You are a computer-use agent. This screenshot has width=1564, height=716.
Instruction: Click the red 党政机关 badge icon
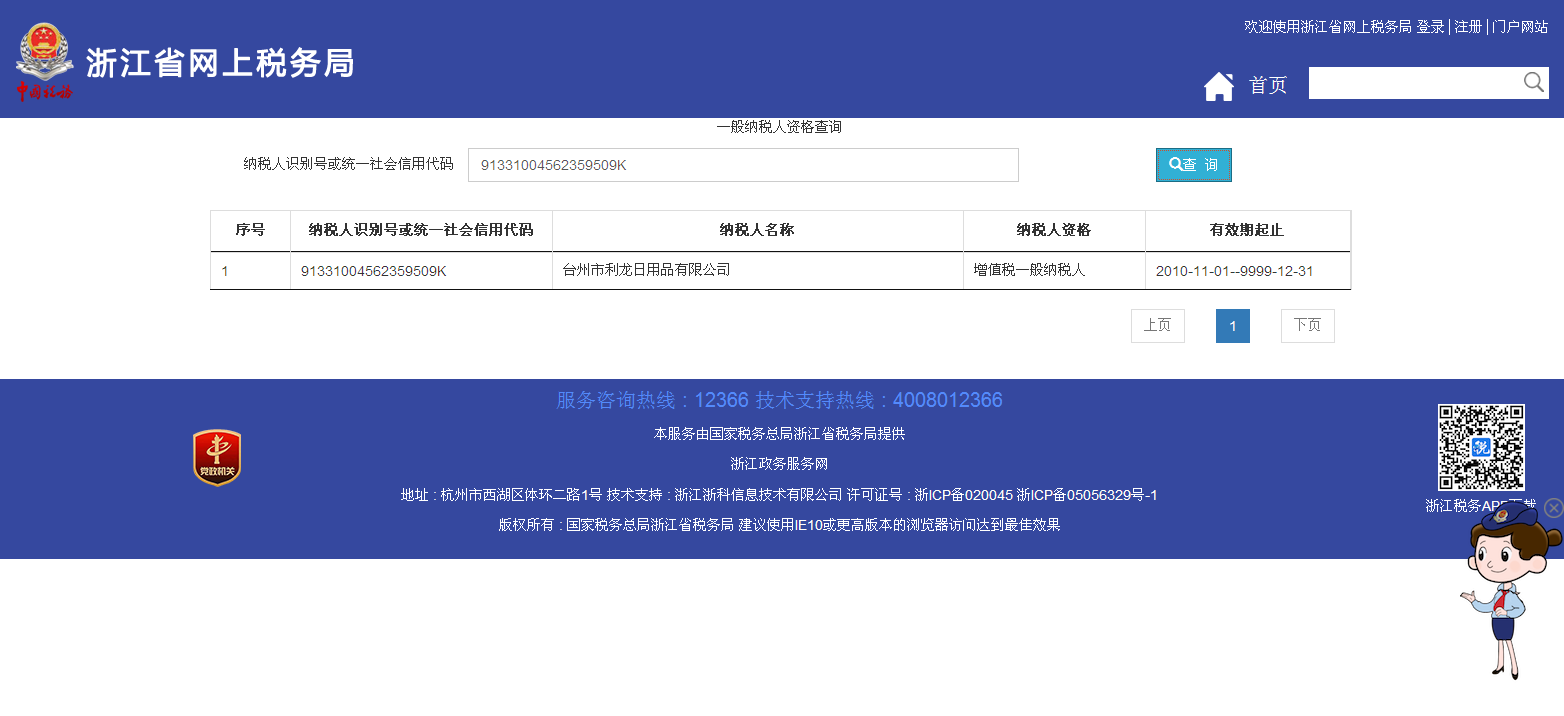217,458
